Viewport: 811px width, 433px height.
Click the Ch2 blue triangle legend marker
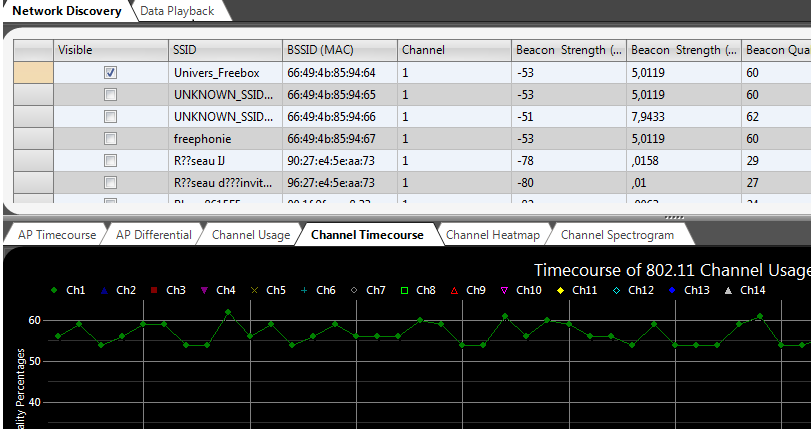click(104, 290)
